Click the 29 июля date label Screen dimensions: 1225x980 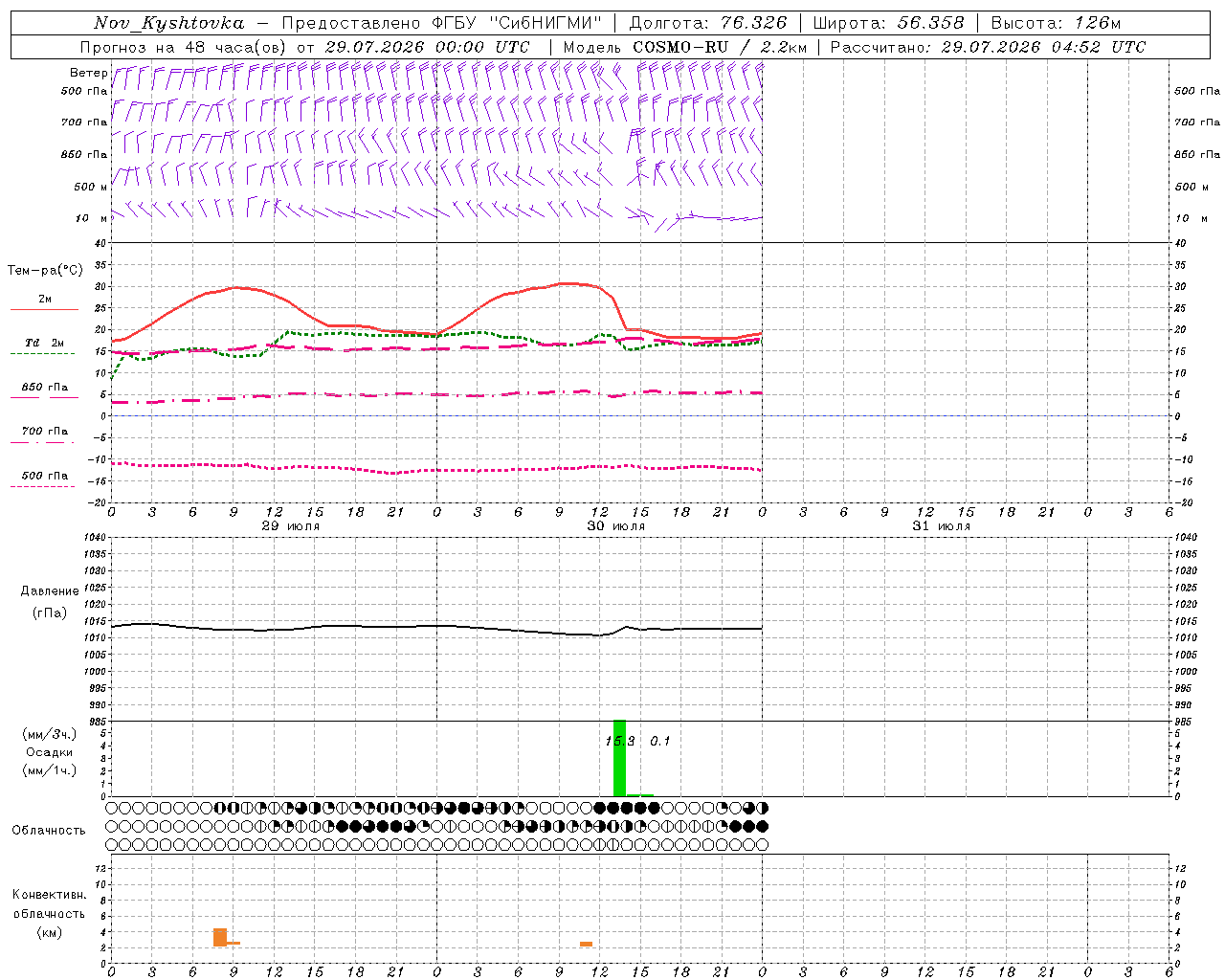(290, 526)
